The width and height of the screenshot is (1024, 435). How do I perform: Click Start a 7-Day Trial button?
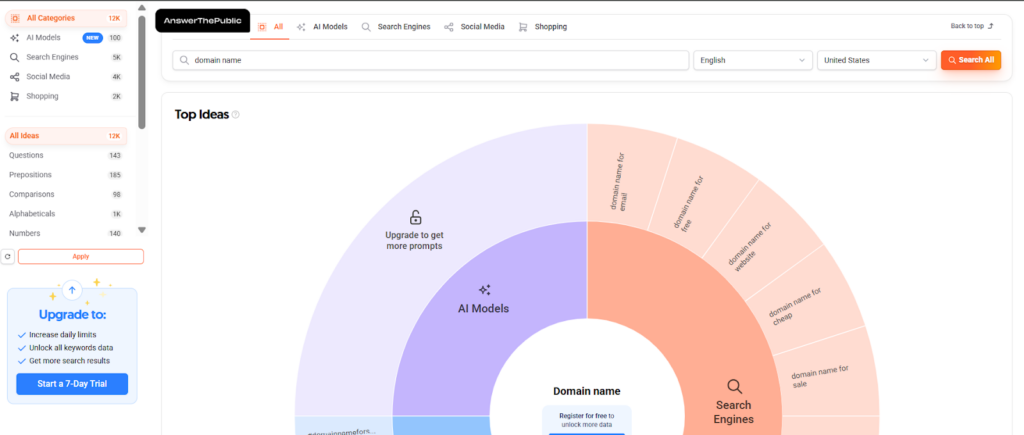point(72,384)
